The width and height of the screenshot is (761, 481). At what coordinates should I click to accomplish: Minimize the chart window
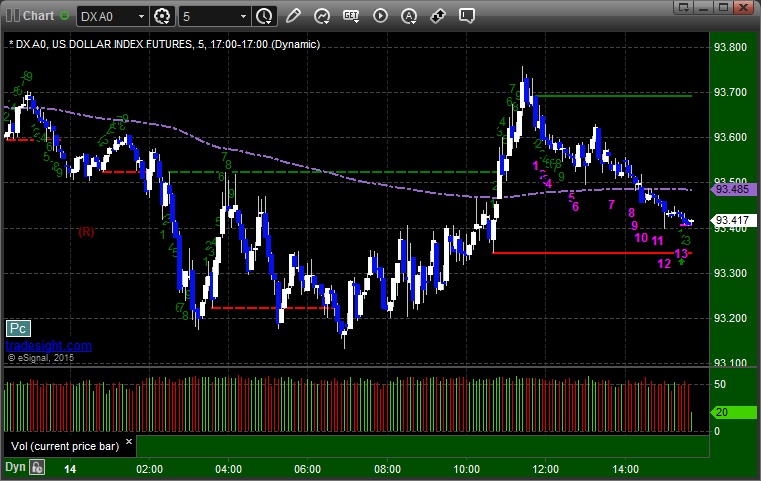704,7
